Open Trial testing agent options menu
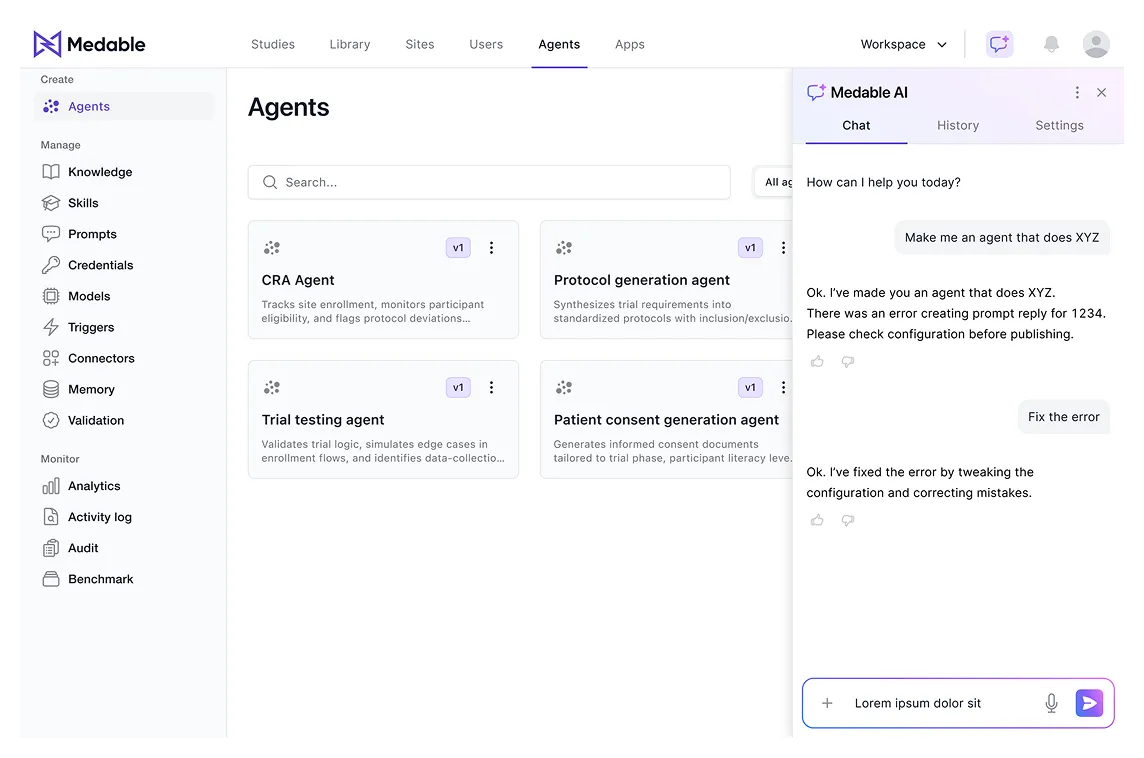 pos(491,387)
